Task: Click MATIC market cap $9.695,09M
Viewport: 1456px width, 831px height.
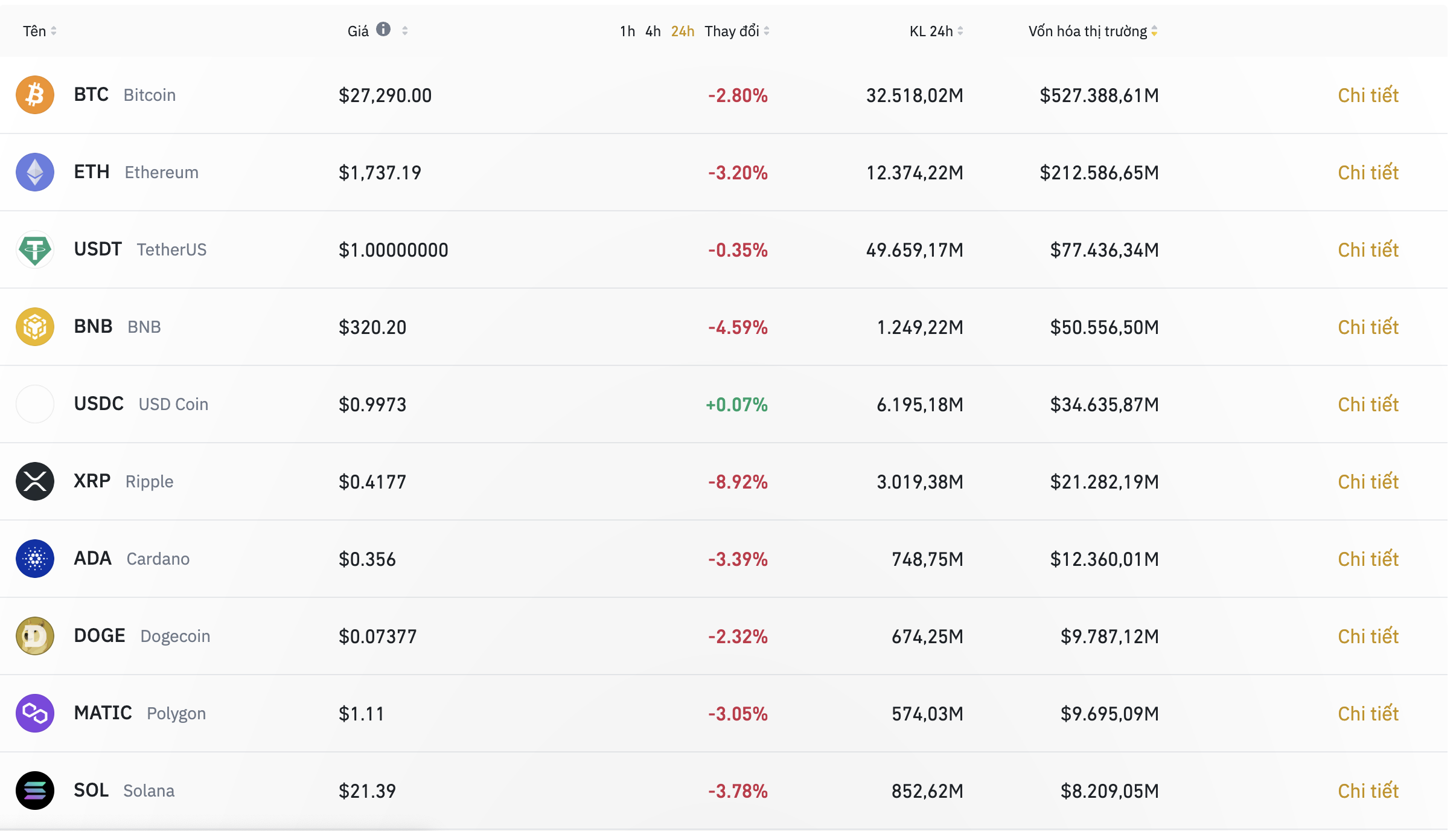Action: [x=1110, y=714]
